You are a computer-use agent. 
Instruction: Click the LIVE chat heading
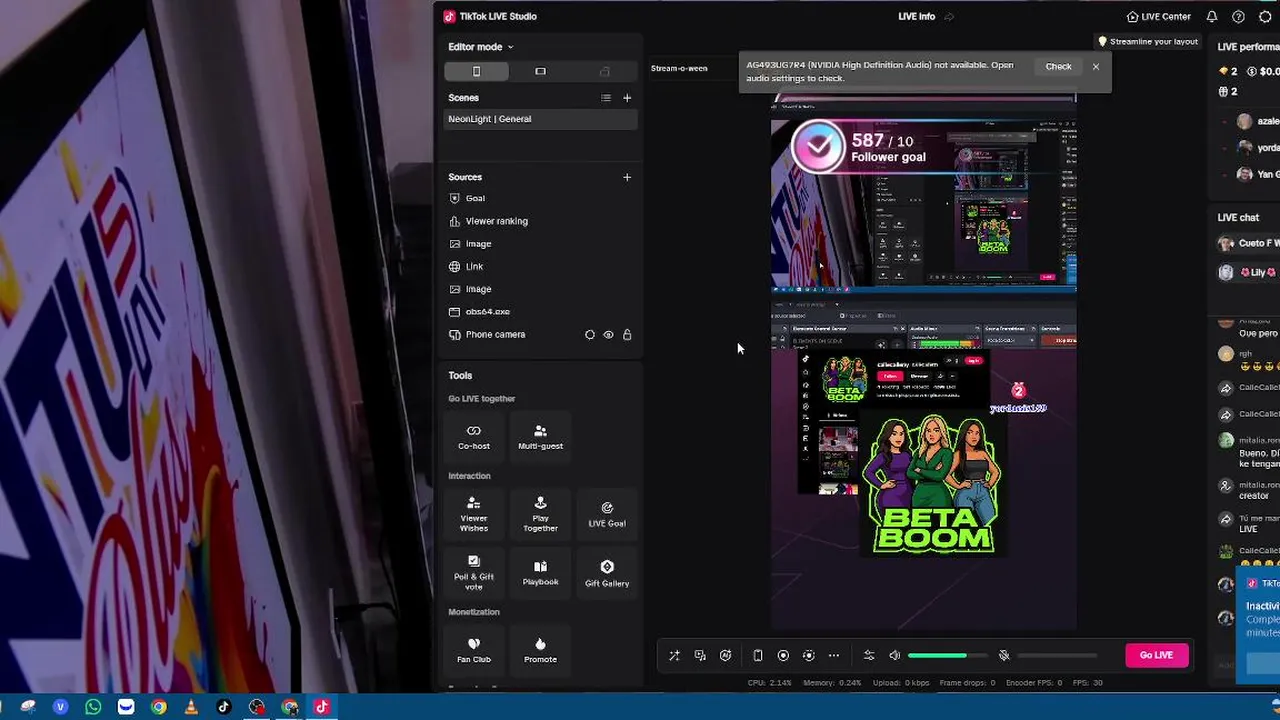(x=1238, y=217)
